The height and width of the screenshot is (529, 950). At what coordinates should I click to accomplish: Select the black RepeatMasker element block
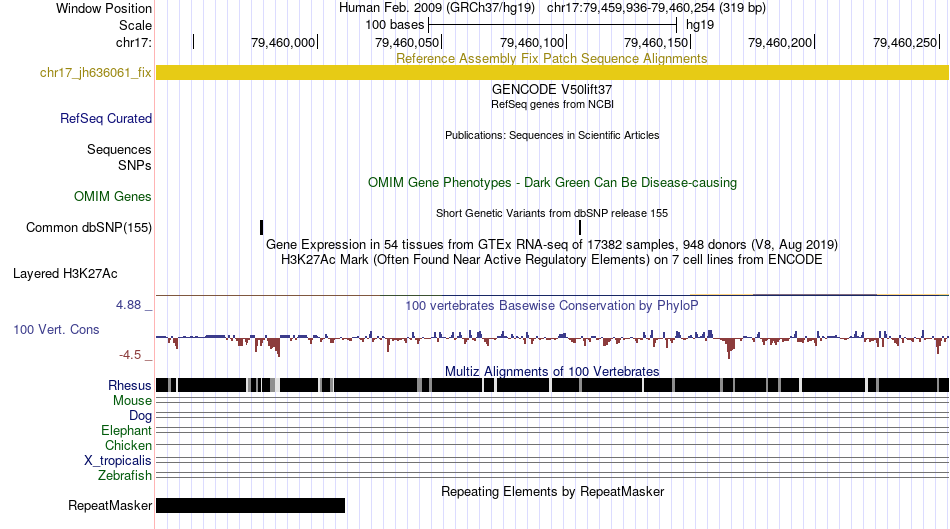click(250, 505)
